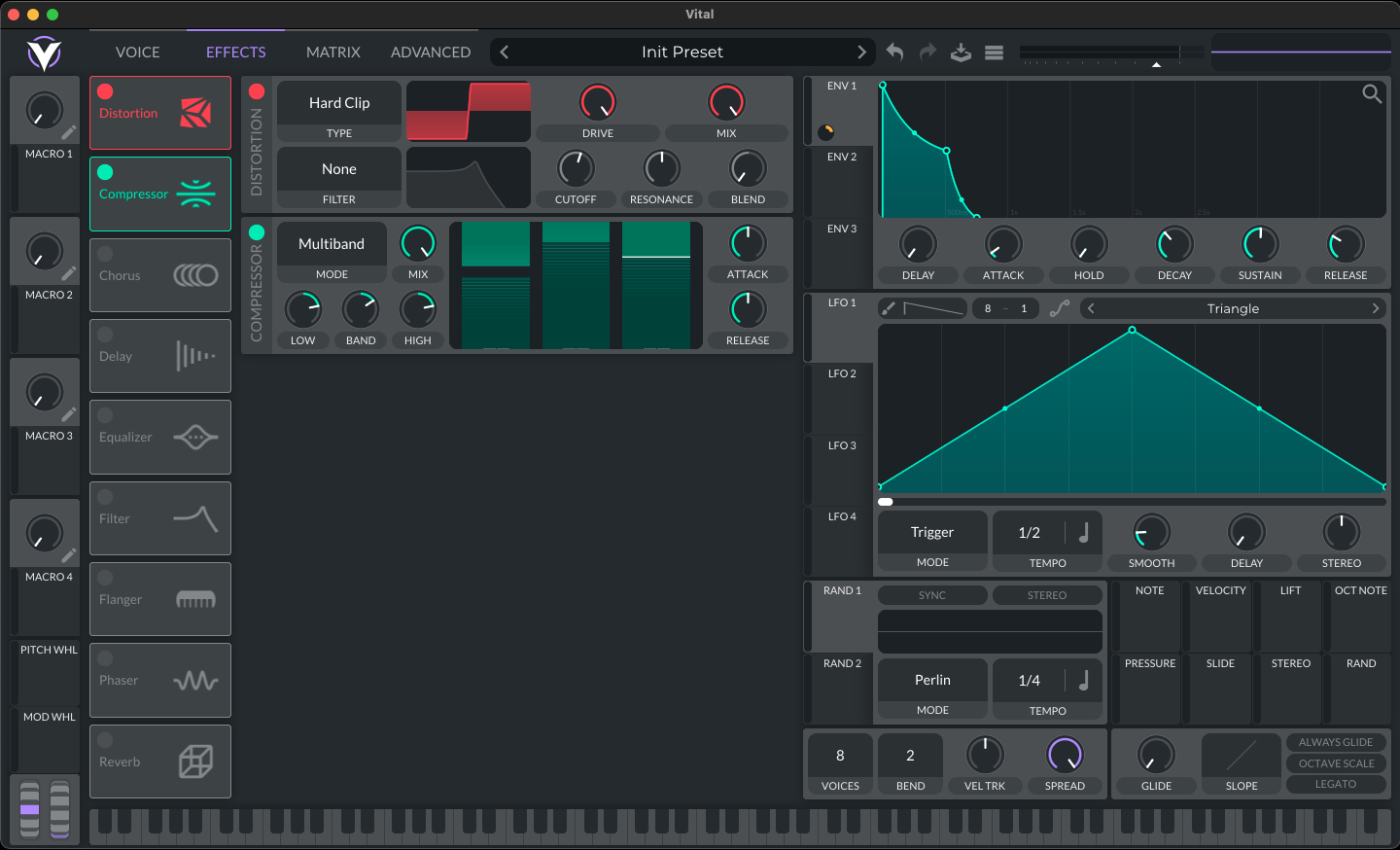1400x850 pixels.
Task: Open the Perlin random mode selector
Action: tap(932, 680)
